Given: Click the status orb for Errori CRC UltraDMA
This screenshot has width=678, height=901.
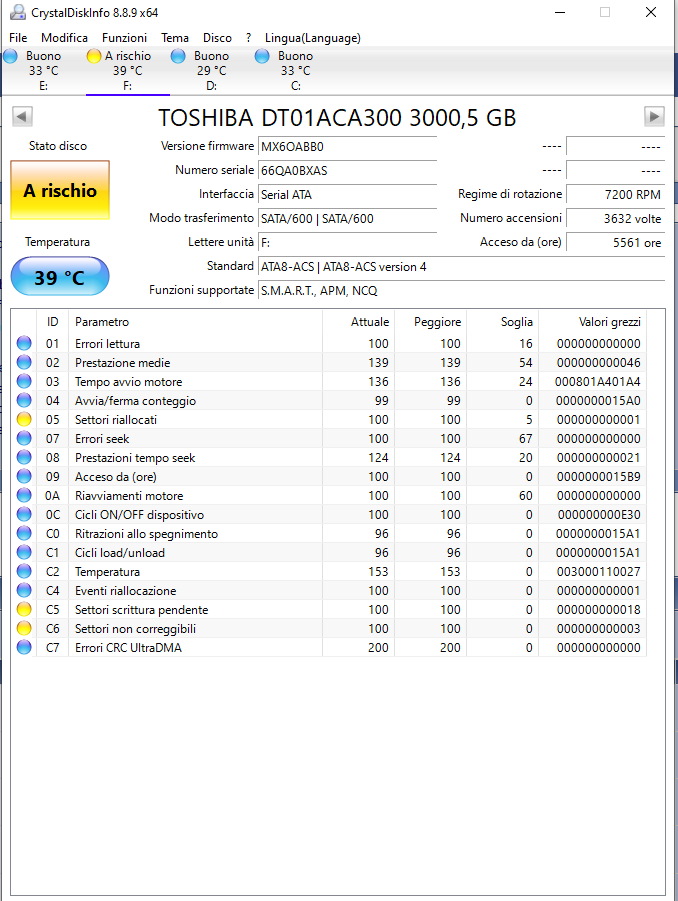Looking at the screenshot, I should 24,647.
